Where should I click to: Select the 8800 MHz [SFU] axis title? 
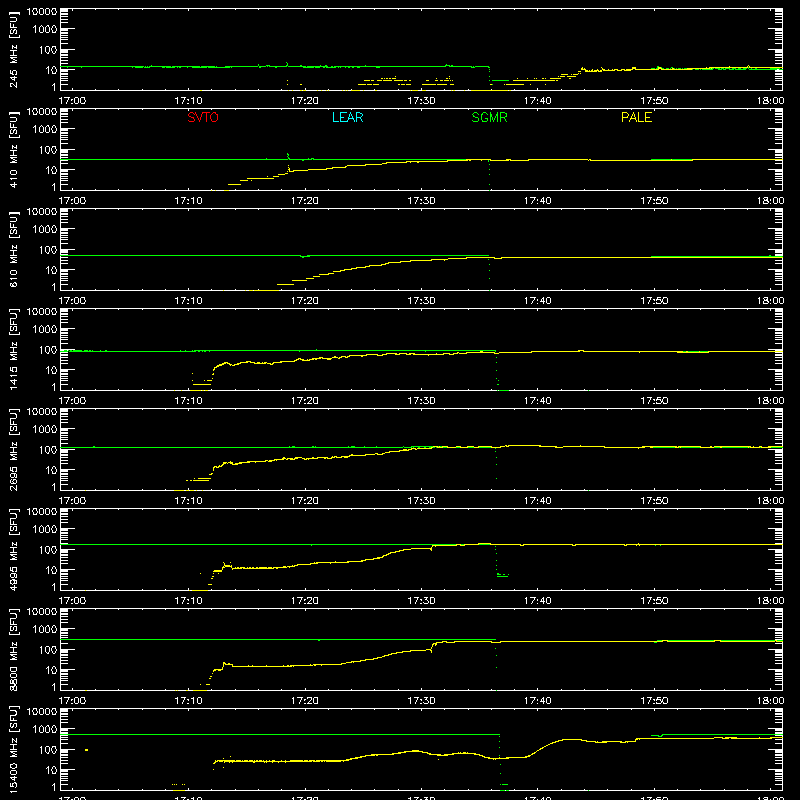[14, 649]
